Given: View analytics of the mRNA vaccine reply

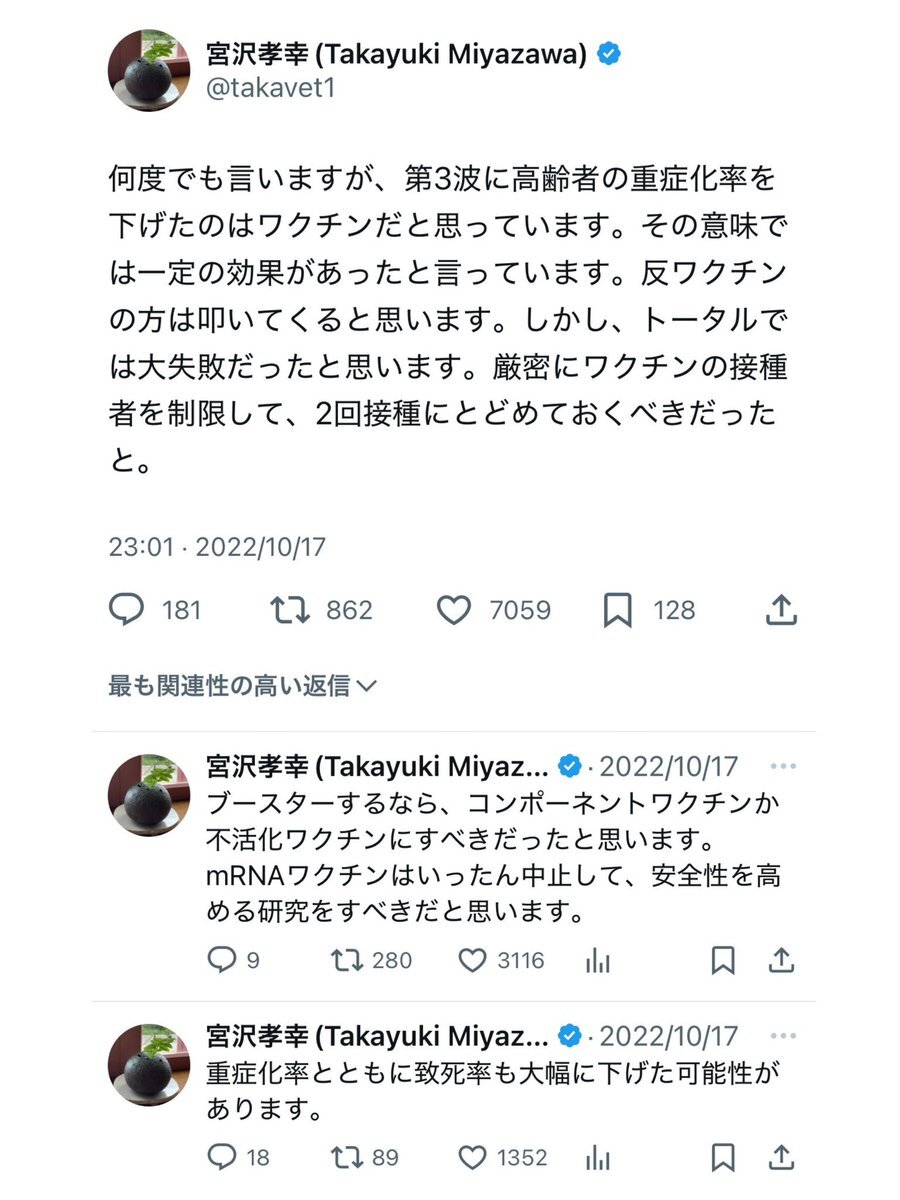Looking at the screenshot, I should click(x=597, y=961).
